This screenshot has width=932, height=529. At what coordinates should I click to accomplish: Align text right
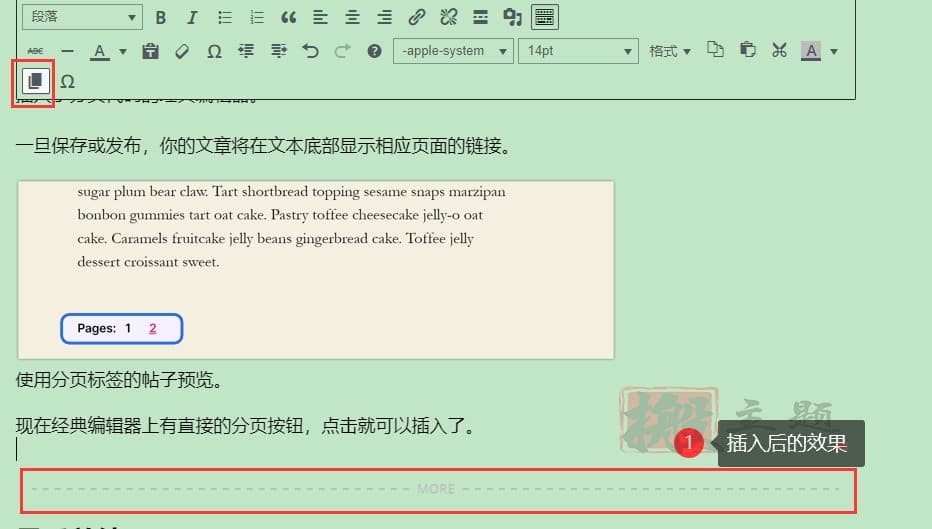pos(385,17)
